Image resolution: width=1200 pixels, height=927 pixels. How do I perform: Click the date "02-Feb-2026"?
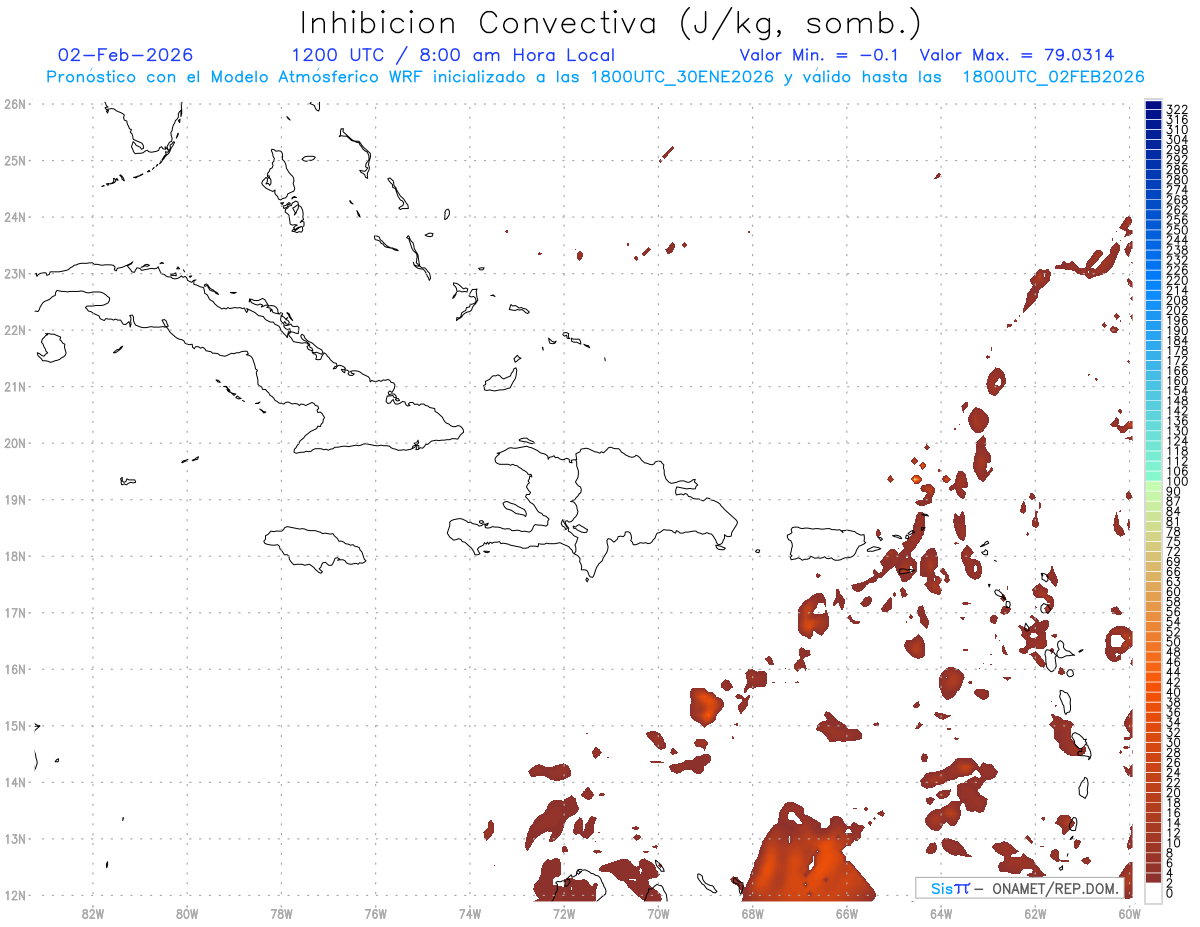pyautogui.click(x=126, y=55)
